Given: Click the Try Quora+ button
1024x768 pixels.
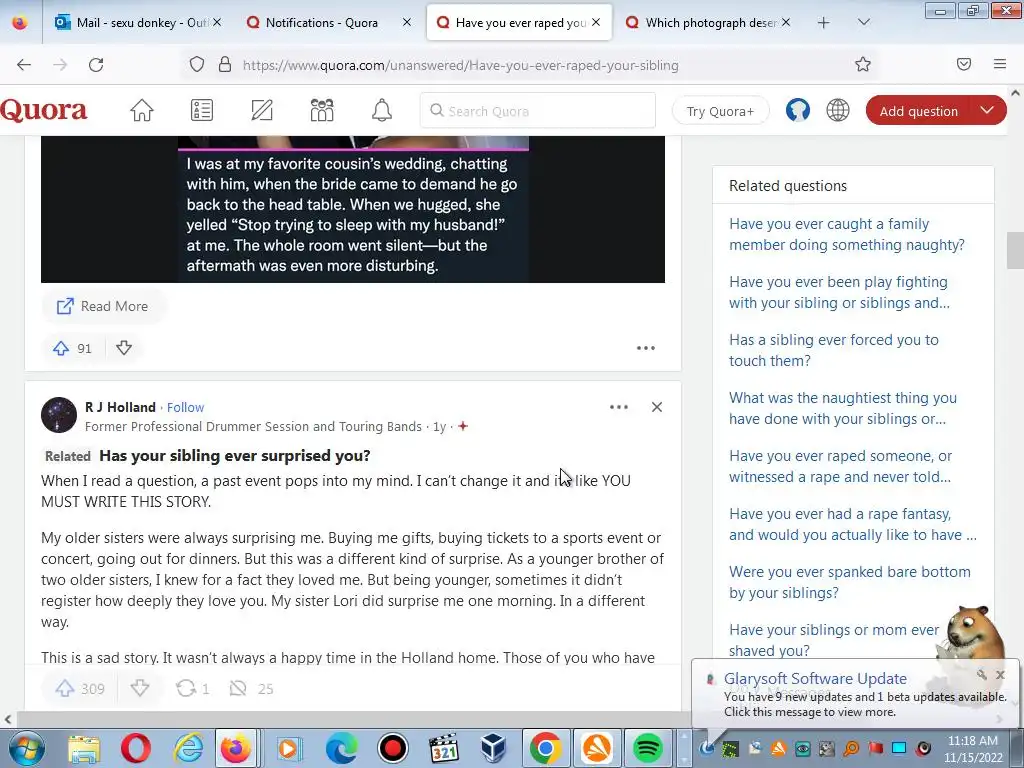Looking at the screenshot, I should [720, 111].
